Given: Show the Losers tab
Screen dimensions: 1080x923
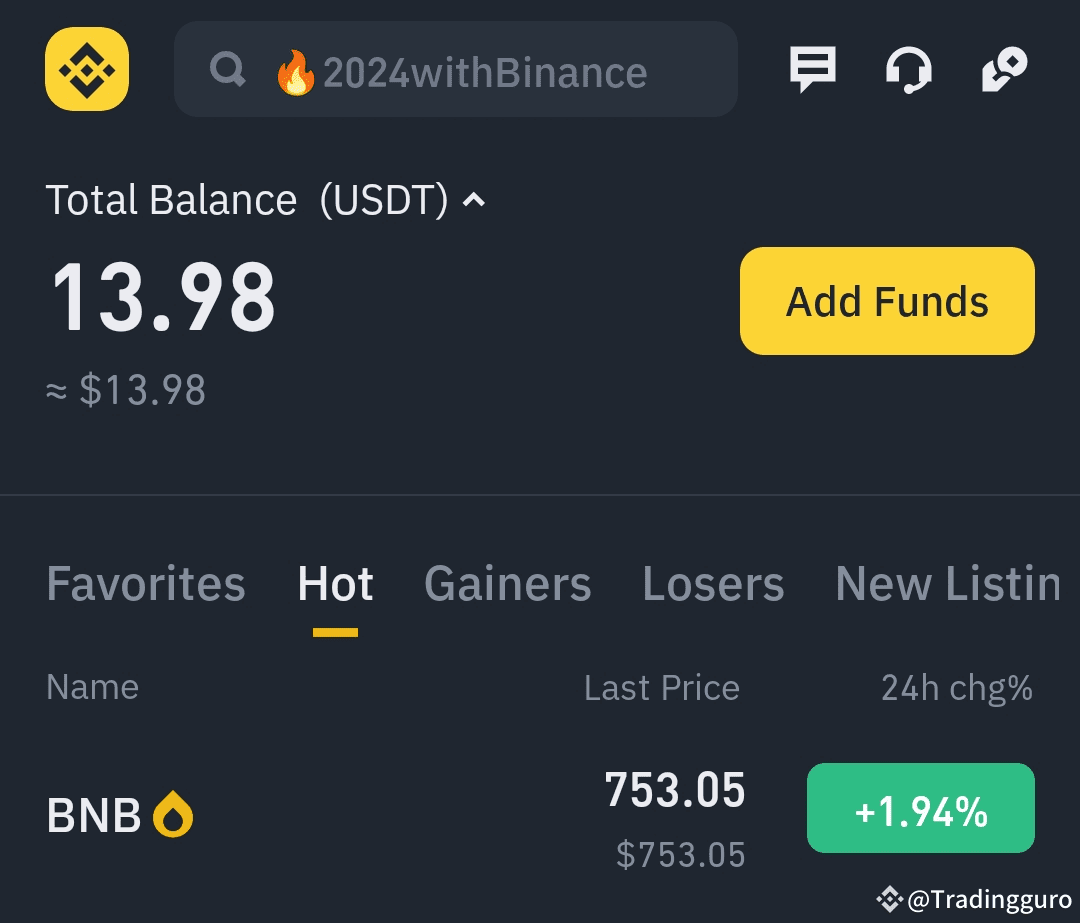Looking at the screenshot, I should (713, 584).
